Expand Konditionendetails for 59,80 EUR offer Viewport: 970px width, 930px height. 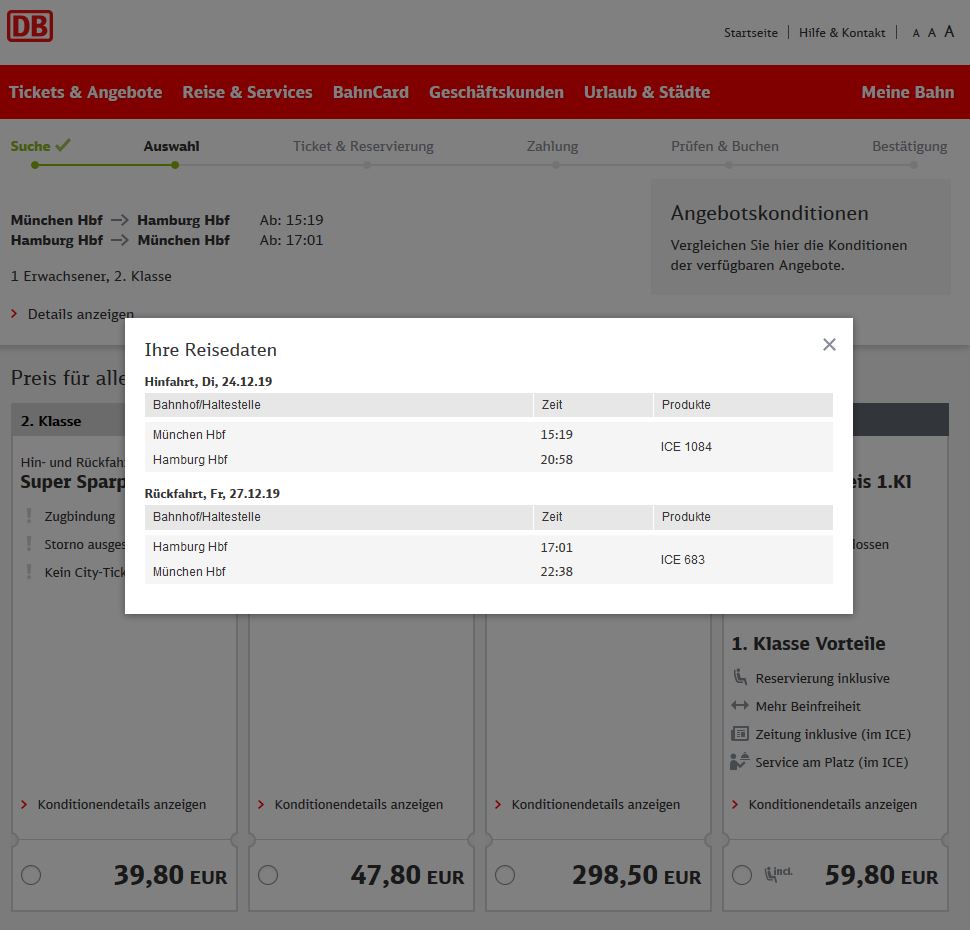tap(832, 804)
